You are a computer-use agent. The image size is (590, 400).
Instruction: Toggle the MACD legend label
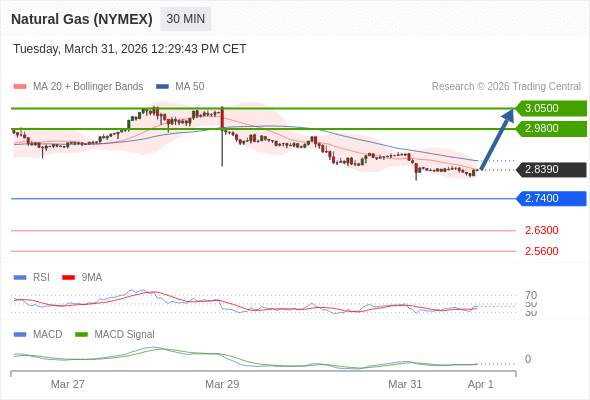click(x=48, y=335)
